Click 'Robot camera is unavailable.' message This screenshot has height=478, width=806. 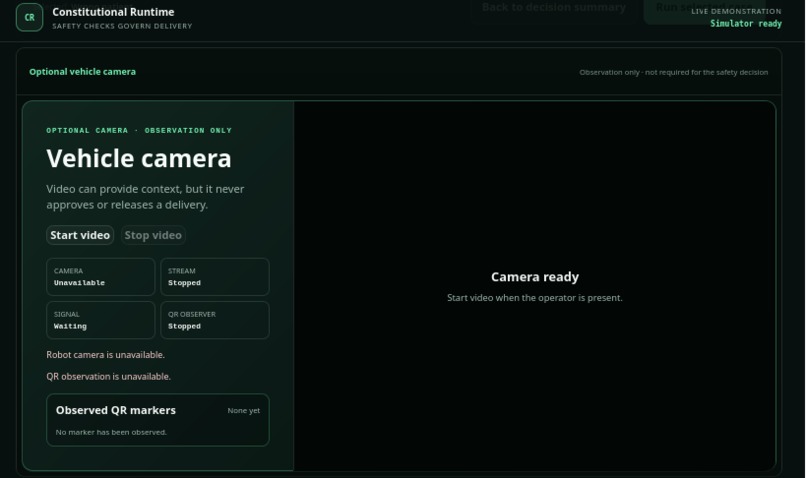pyautogui.click(x=105, y=355)
